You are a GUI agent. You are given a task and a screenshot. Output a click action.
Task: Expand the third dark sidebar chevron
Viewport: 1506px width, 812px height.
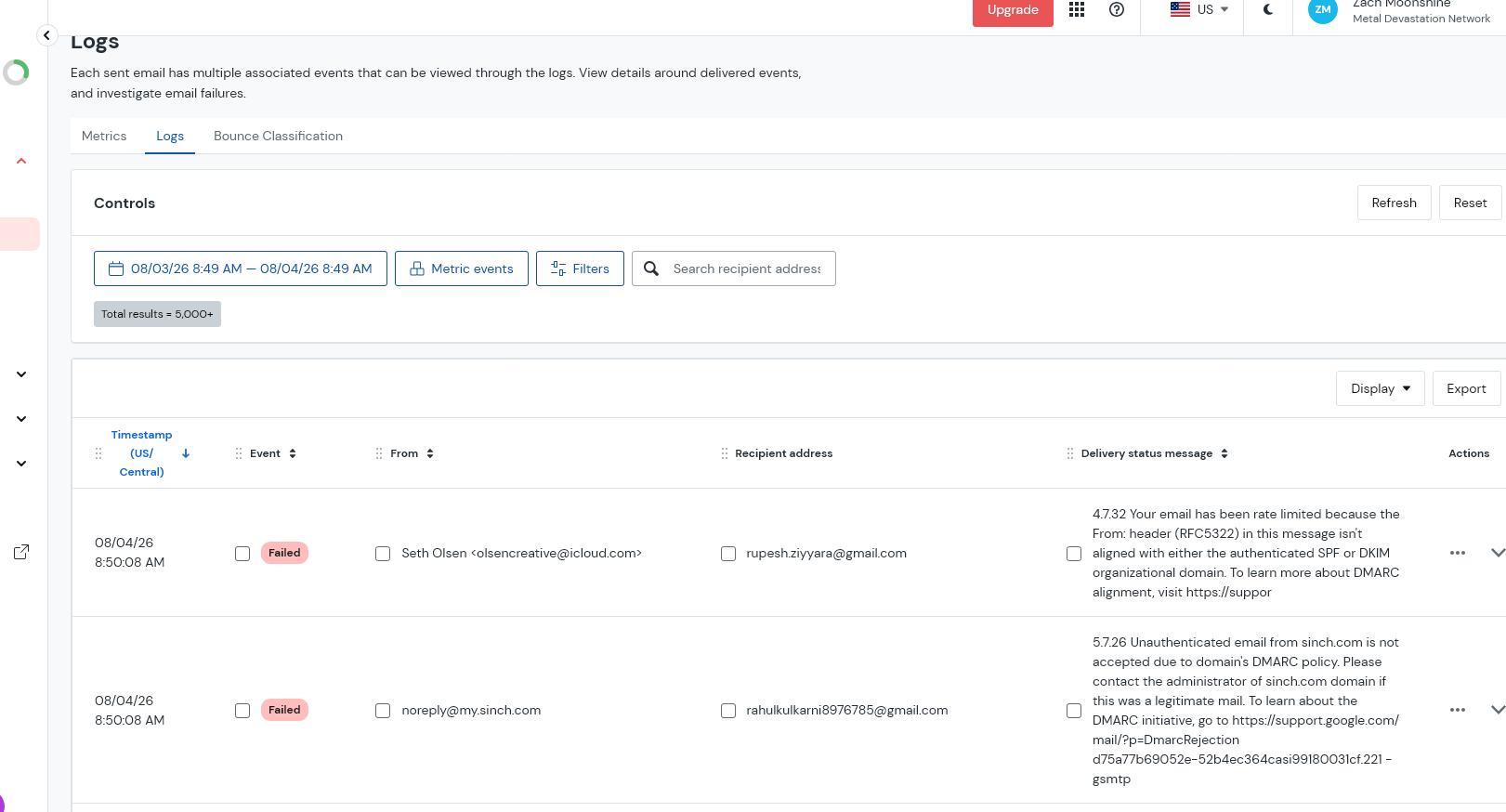[x=21, y=464]
